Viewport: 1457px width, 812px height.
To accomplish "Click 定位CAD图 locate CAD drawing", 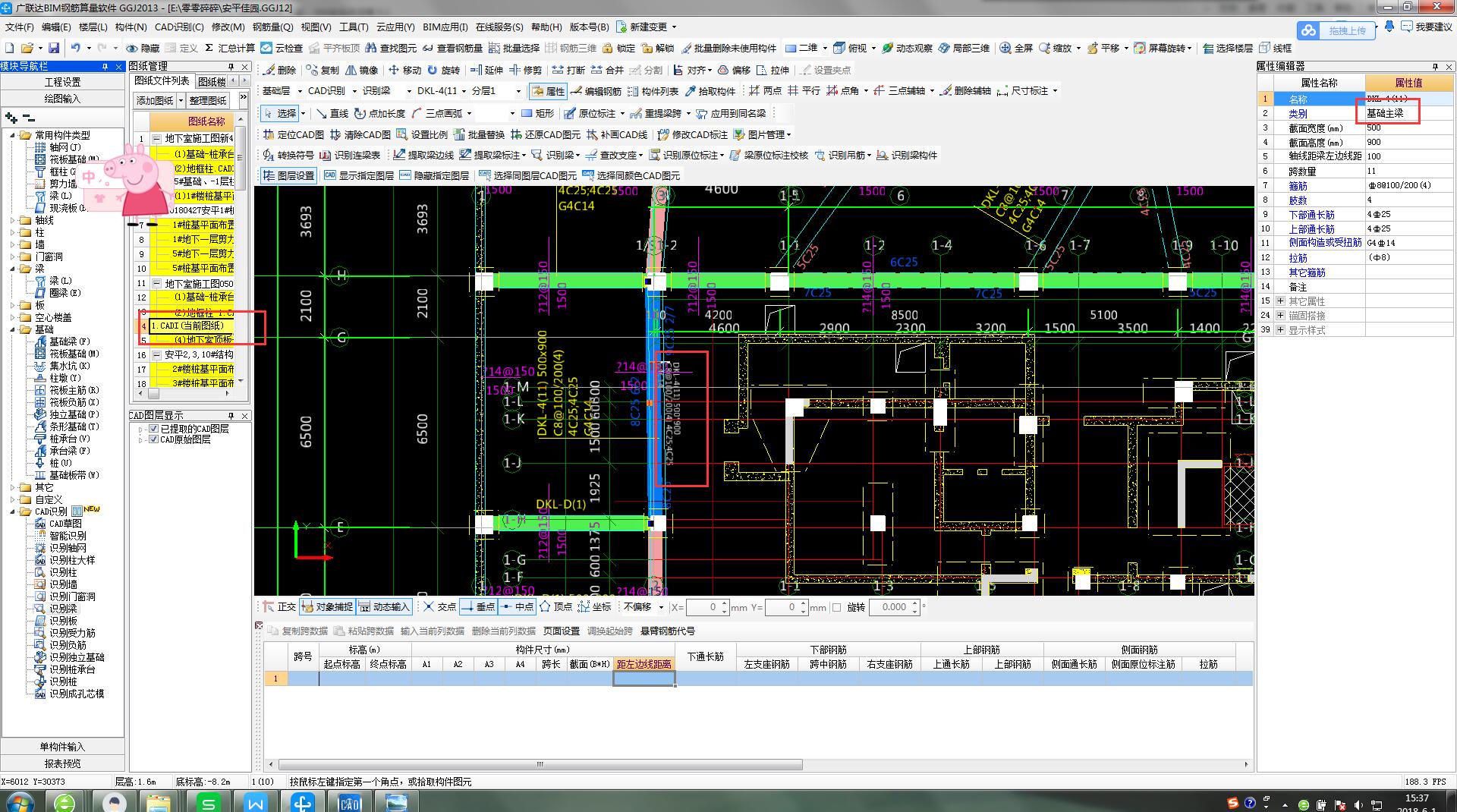I will click(x=294, y=134).
